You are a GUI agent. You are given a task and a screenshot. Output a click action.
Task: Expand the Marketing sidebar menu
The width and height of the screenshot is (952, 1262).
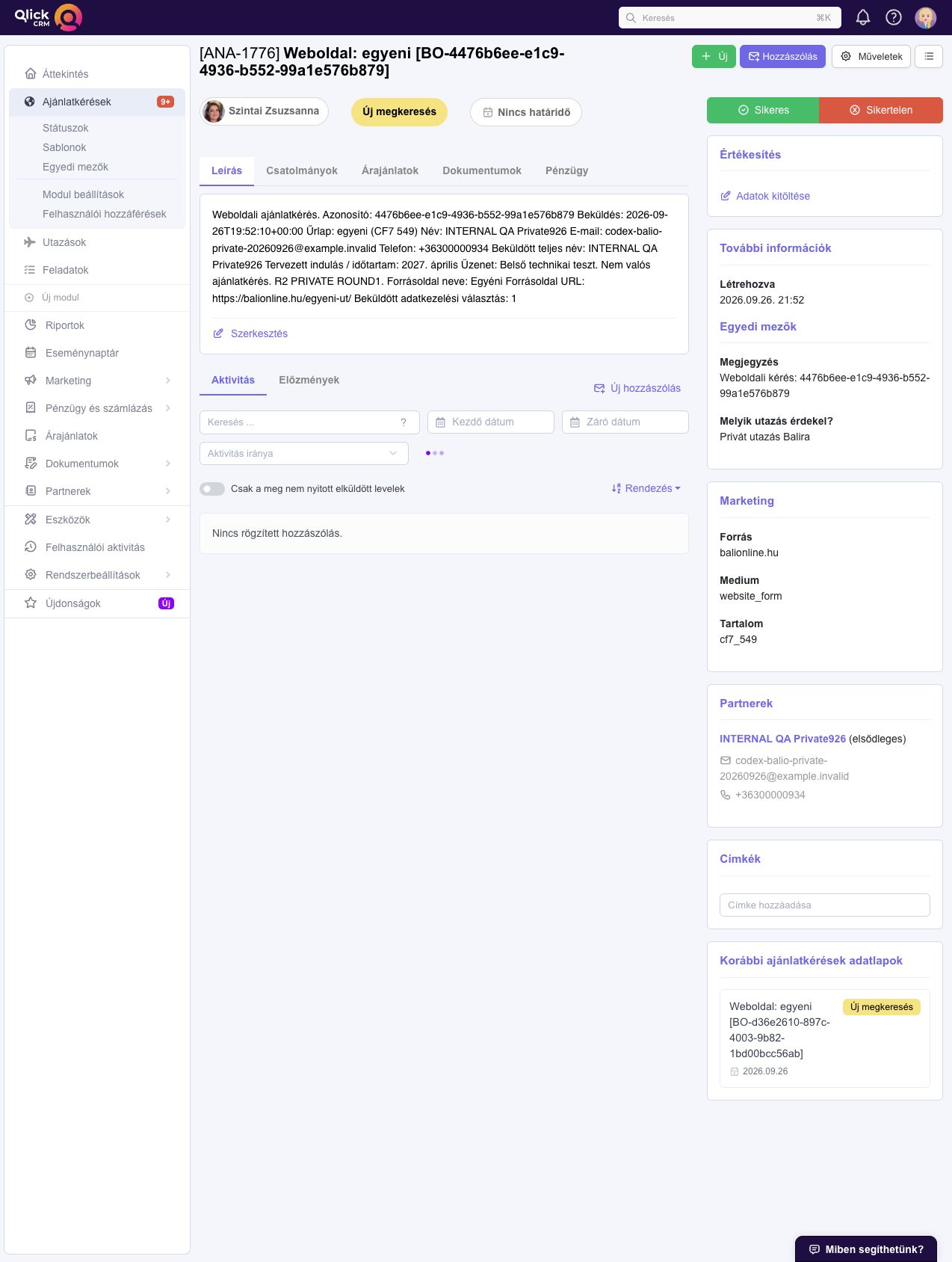pos(97,381)
